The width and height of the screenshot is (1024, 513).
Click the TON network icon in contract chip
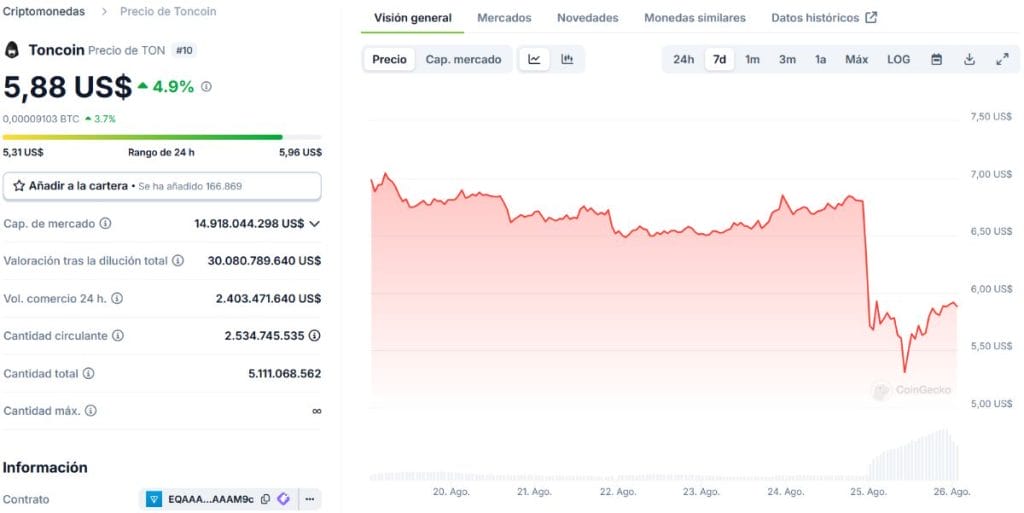point(154,499)
